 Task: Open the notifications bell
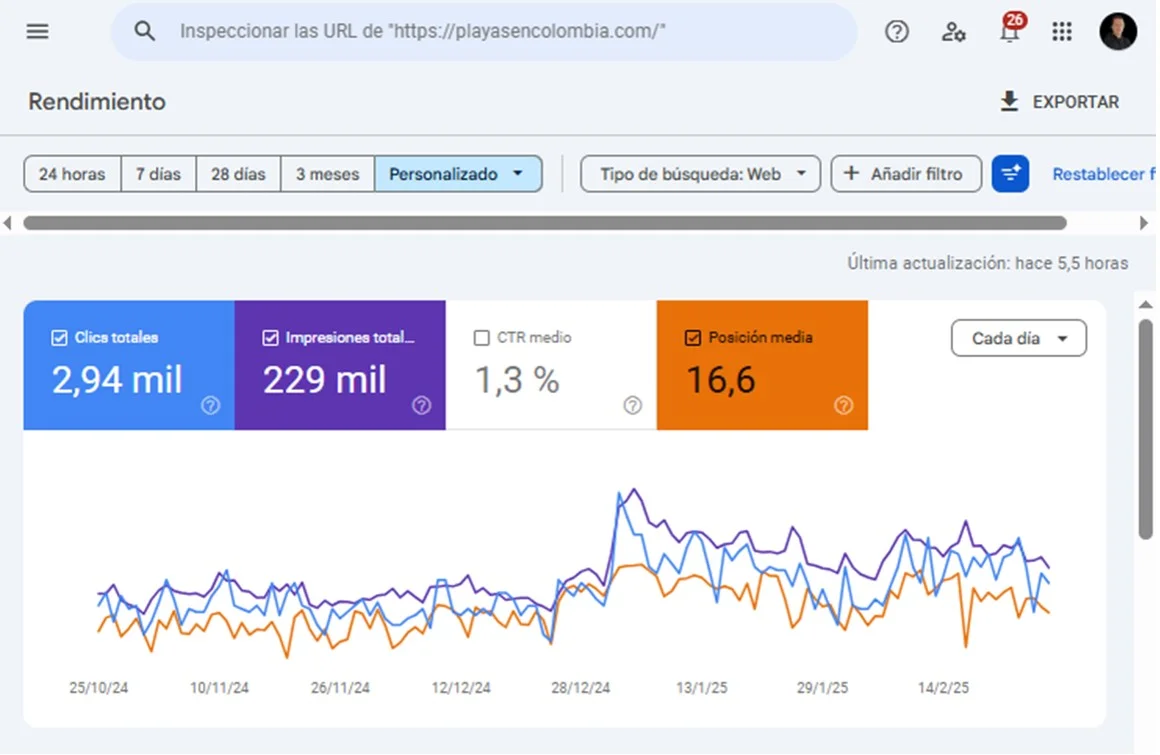tap(1009, 32)
